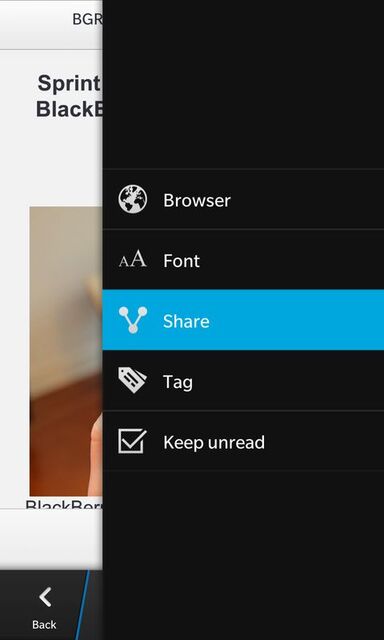The image size is (384, 640).
Task: Tap empty menu area below Keep unread
Action: tap(243, 555)
